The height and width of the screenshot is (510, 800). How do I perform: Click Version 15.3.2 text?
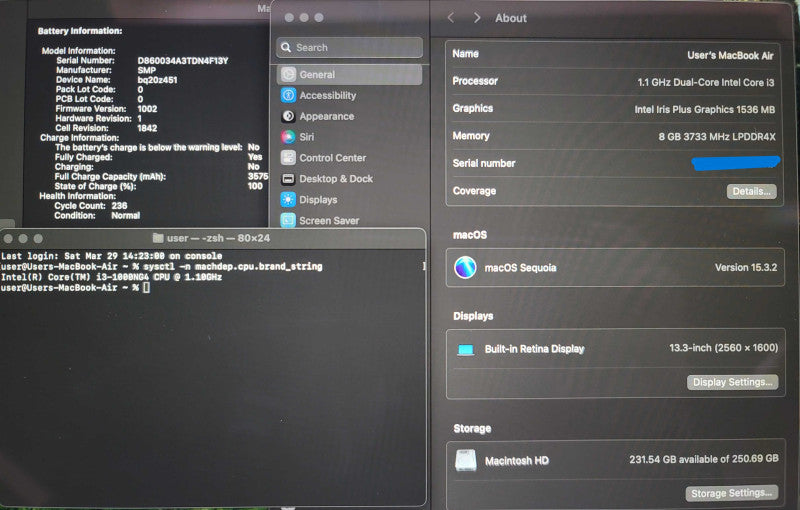746,267
